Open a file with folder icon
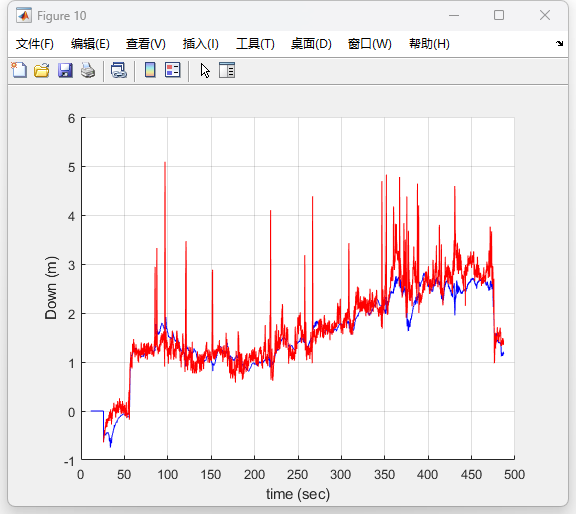Image resolution: width=576 pixels, height=514 pixels. [x=42, y=70]
